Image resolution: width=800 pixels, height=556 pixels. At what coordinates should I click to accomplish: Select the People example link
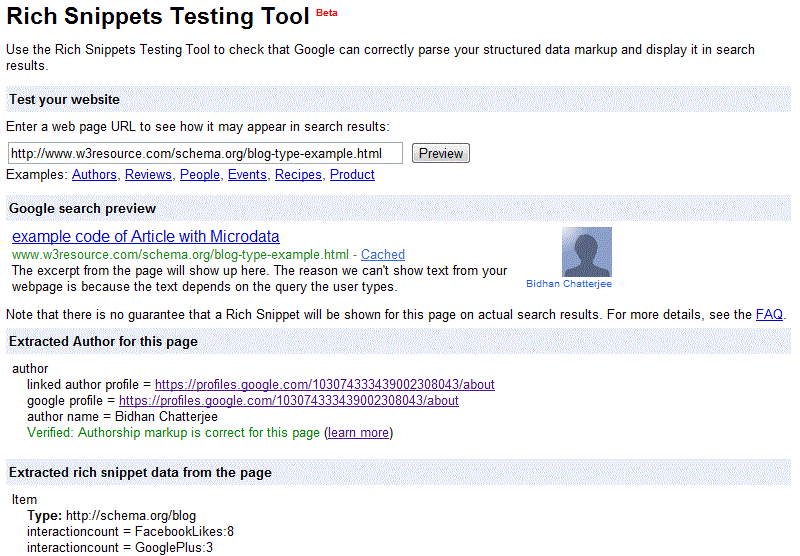pyautogui.click(x=200, y=174)
